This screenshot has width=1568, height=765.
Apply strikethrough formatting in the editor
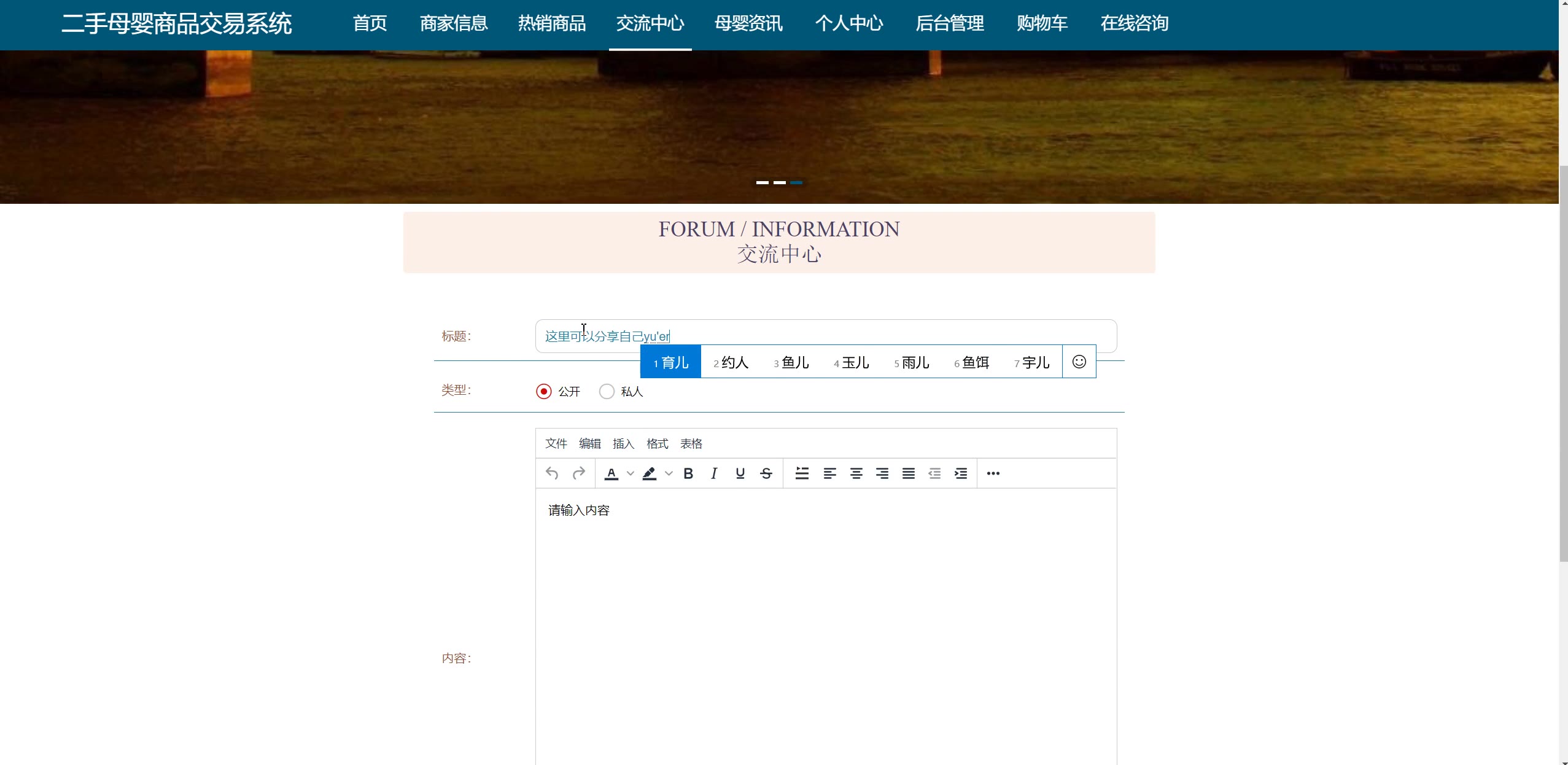[766, 473]
